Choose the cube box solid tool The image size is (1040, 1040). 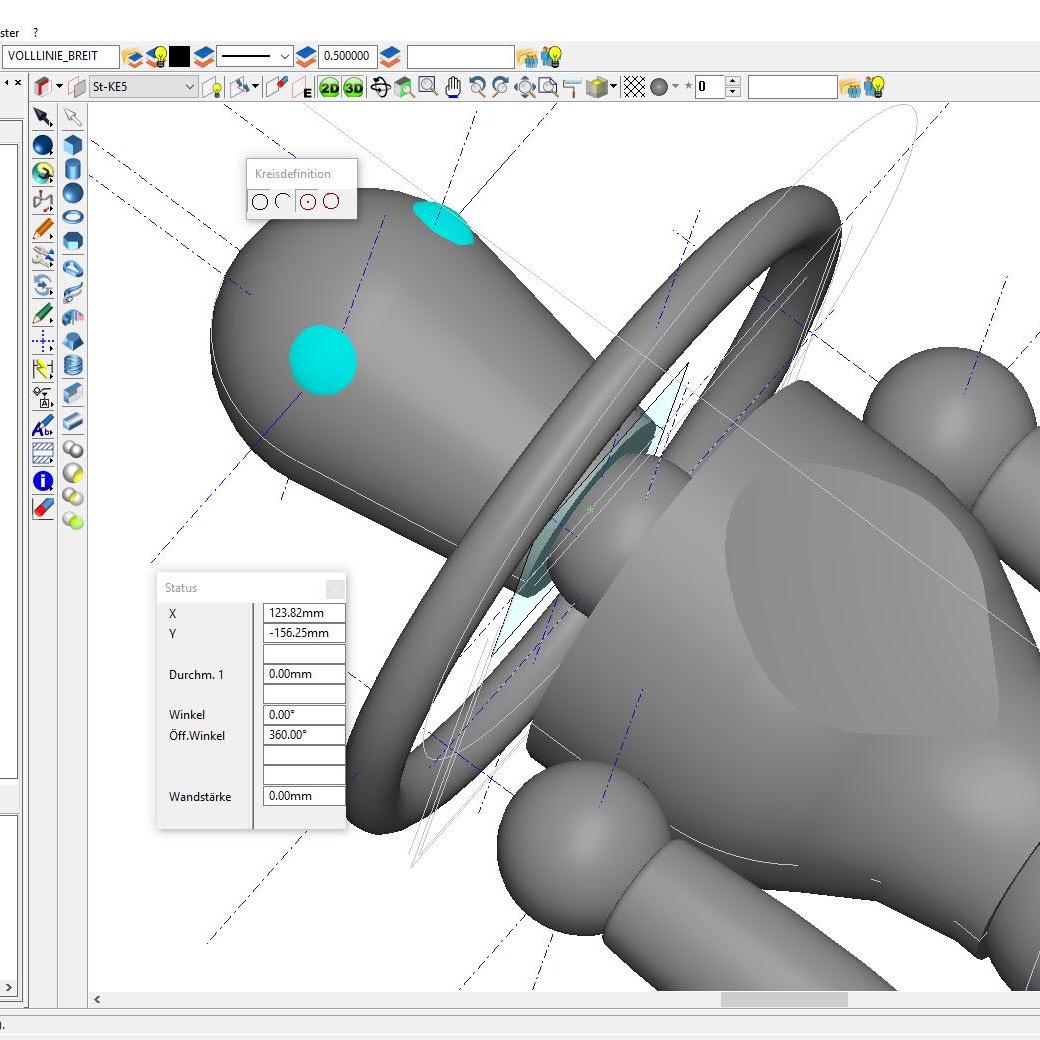click(73, 144)
